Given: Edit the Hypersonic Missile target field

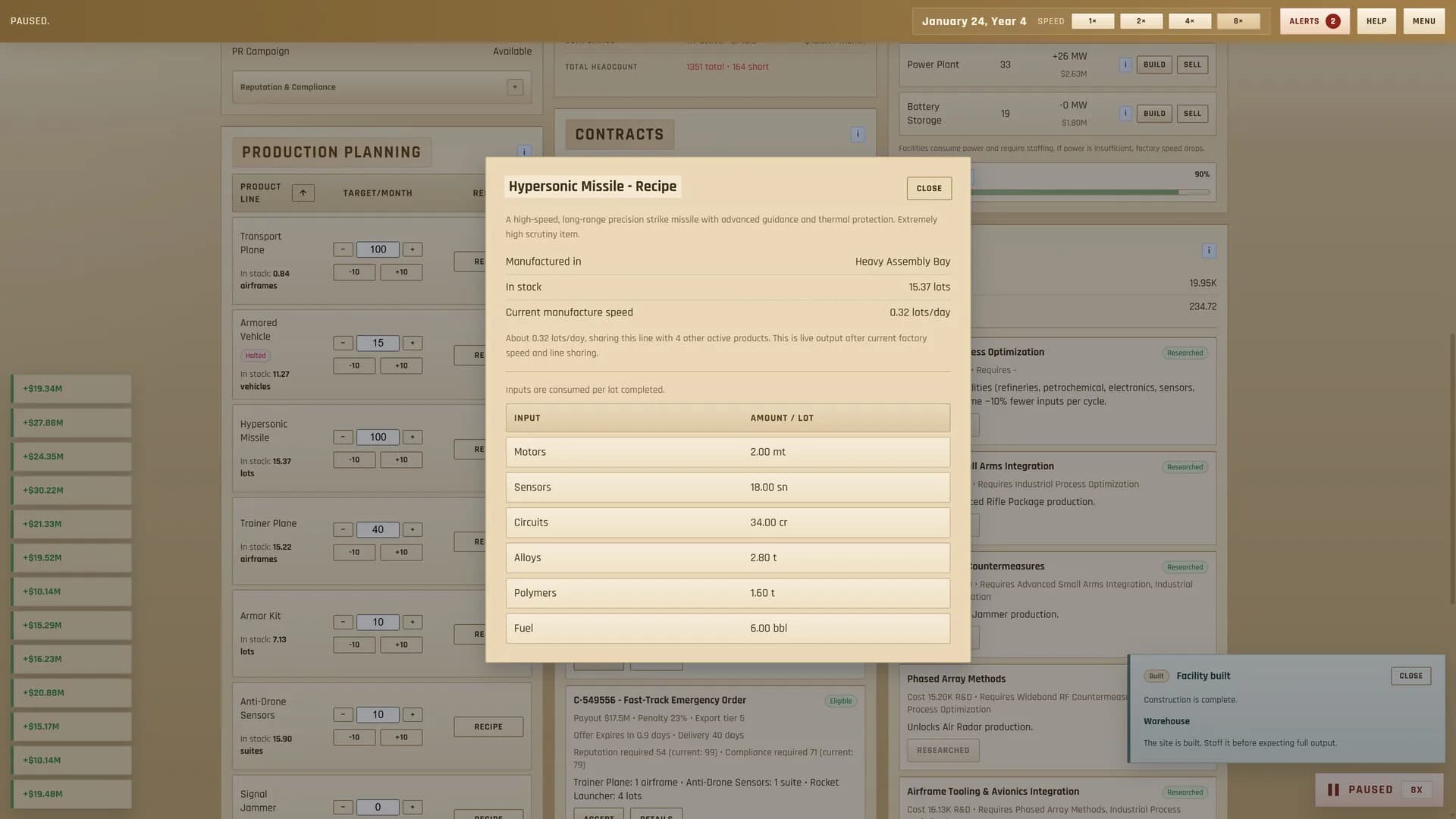Looking at the screenshot, I should [x=378, y=437].
